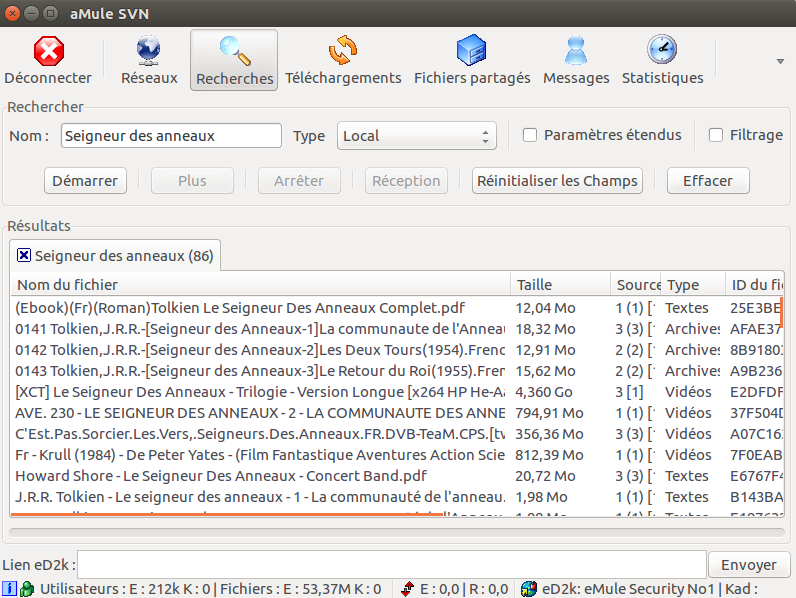The width and height of the screenshot is (796, 598).
Task: Click the blue info icon in status bar
Action: point(9,589)
